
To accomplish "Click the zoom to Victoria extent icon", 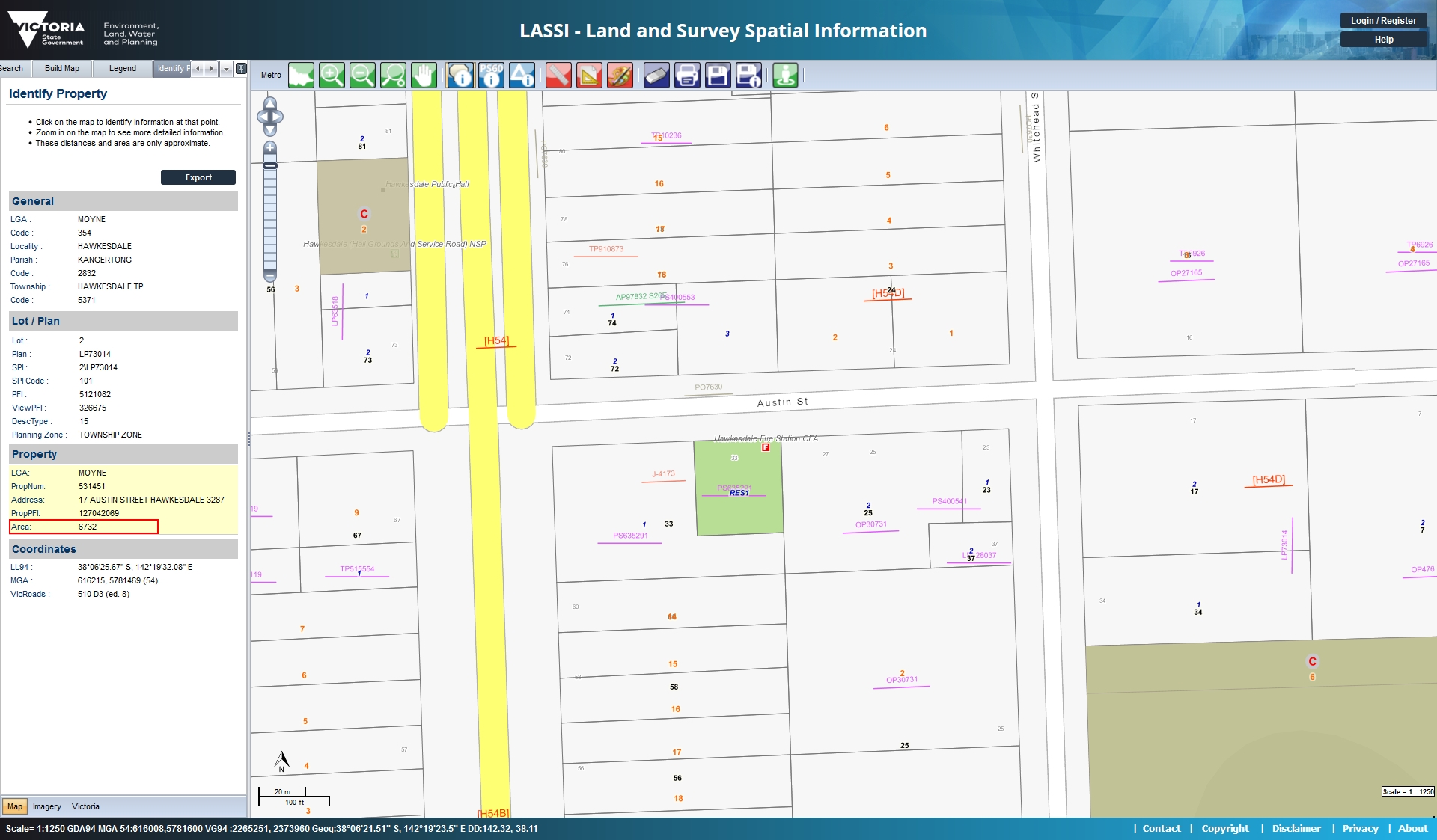I will click(302, 75).
